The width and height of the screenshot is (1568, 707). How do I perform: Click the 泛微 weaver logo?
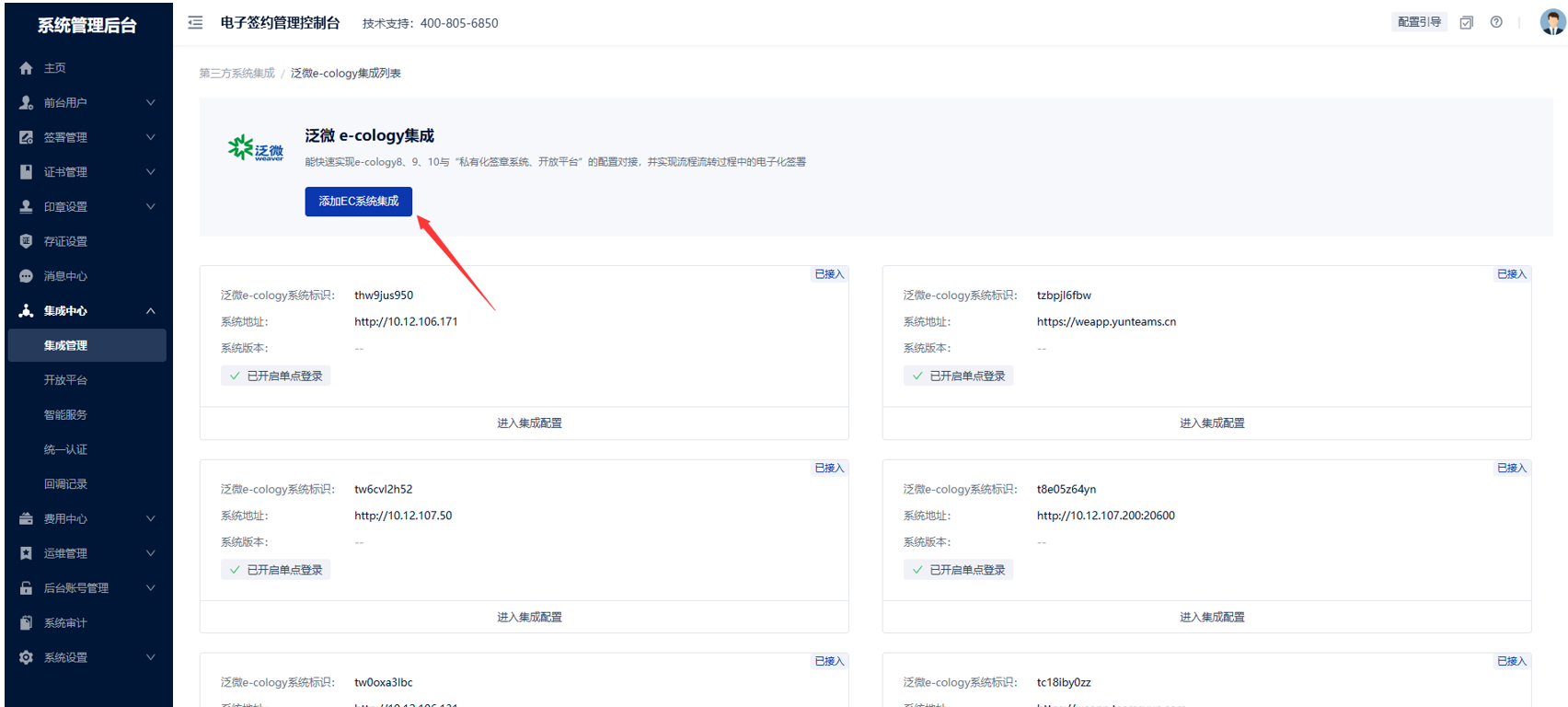pos(256,148)
